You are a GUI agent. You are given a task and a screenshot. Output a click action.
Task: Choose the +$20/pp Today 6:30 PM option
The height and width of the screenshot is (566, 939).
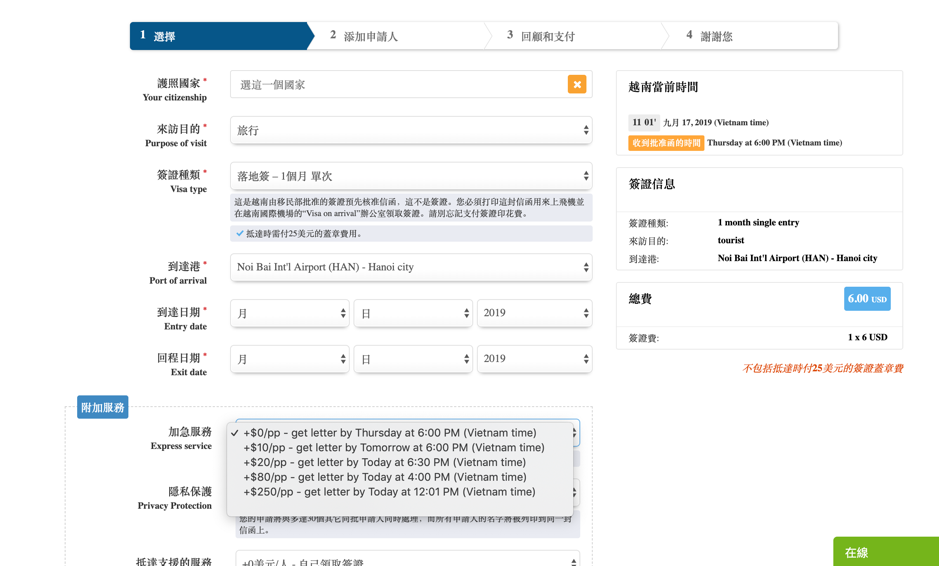(x=384, y=462)
